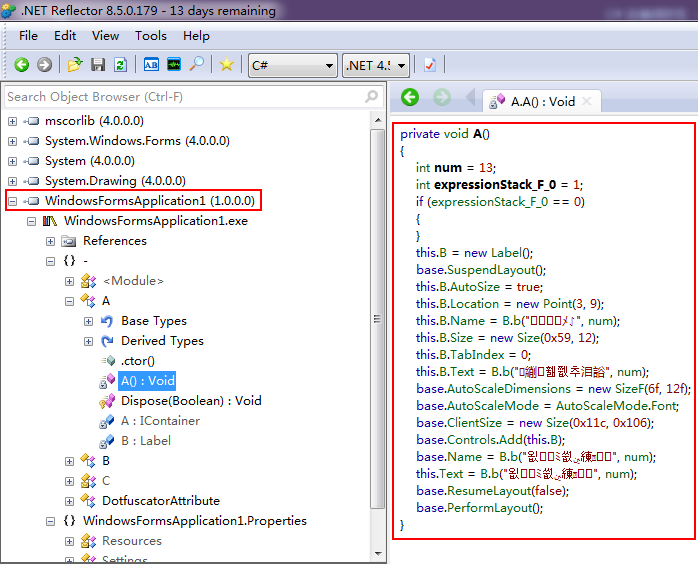Expand Base Types node
This screenshot has height=564, width=698.
(x=89, y=321)
